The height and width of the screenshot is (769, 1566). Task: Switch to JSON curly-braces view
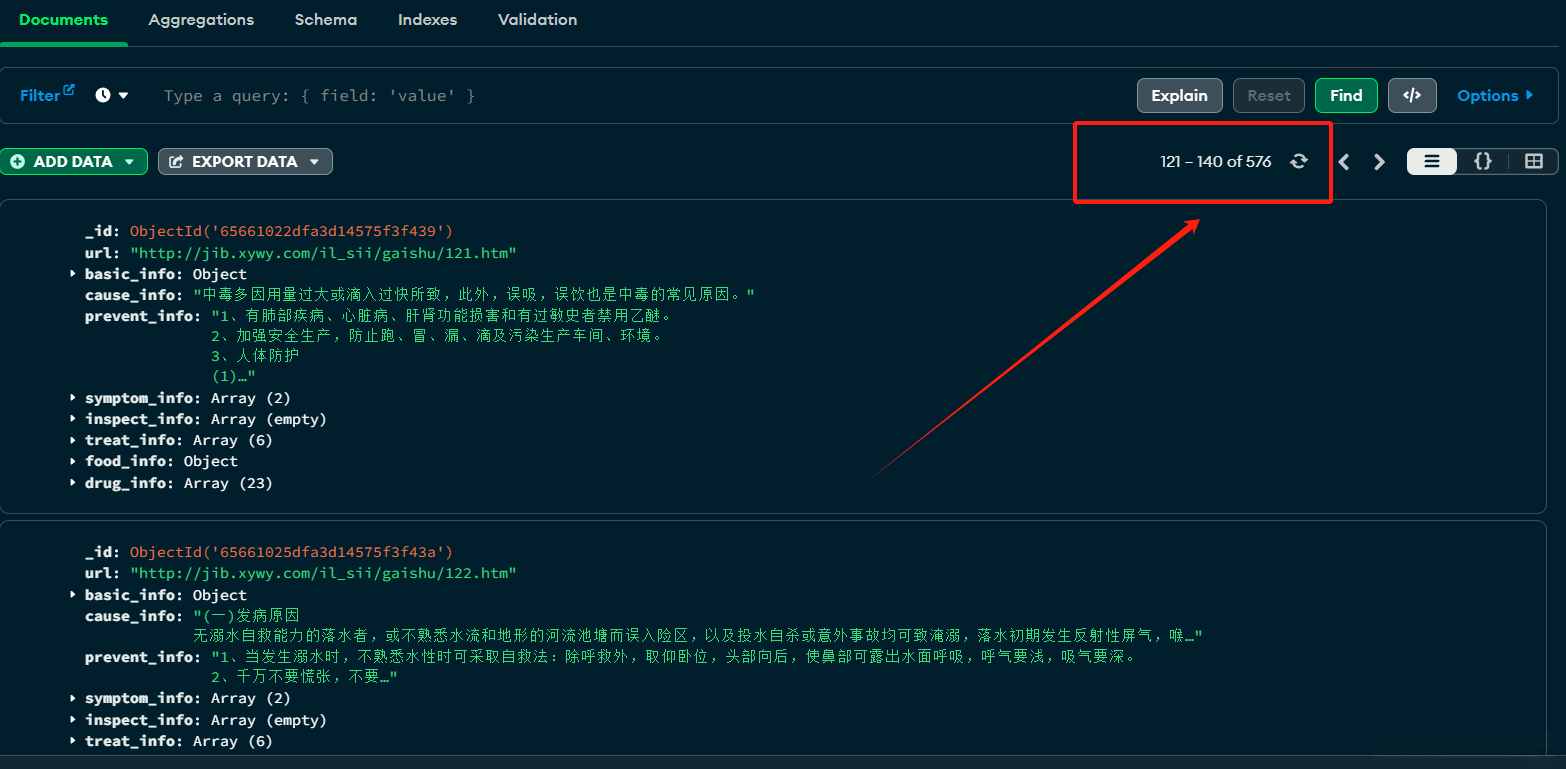(x=1483, y=161)
